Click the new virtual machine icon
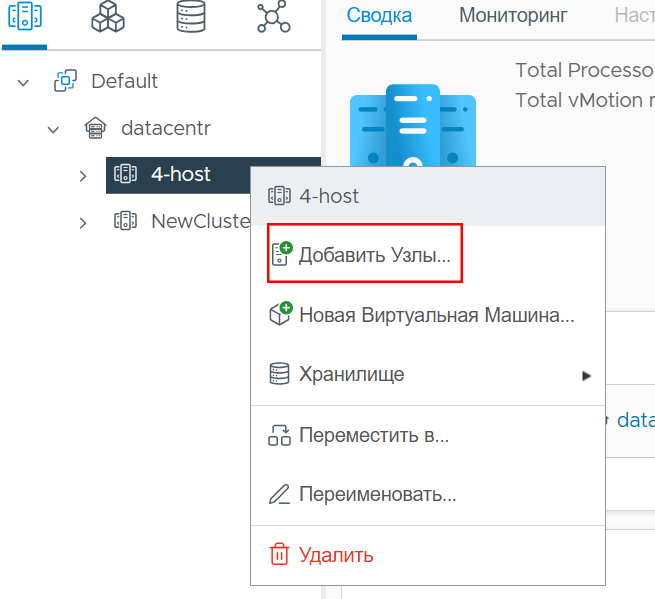This screenshot has width=655, height=599. (281, 313)
